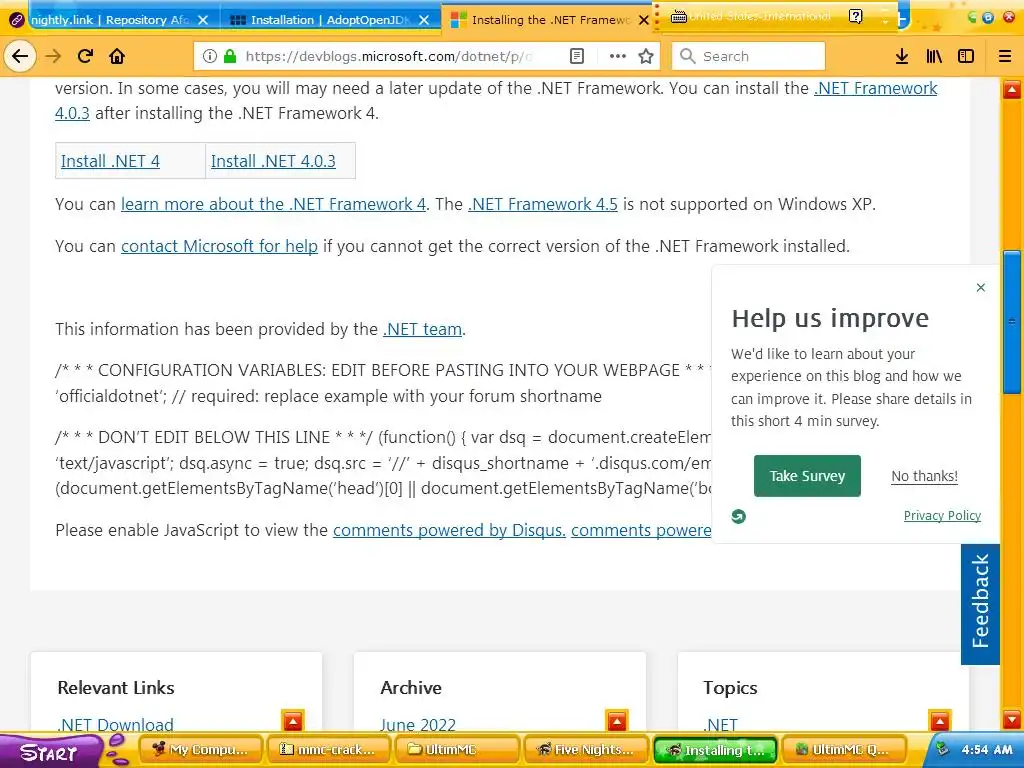Collapse the Topics card arrow
The image size is (1024, 768).
(940, 721)
